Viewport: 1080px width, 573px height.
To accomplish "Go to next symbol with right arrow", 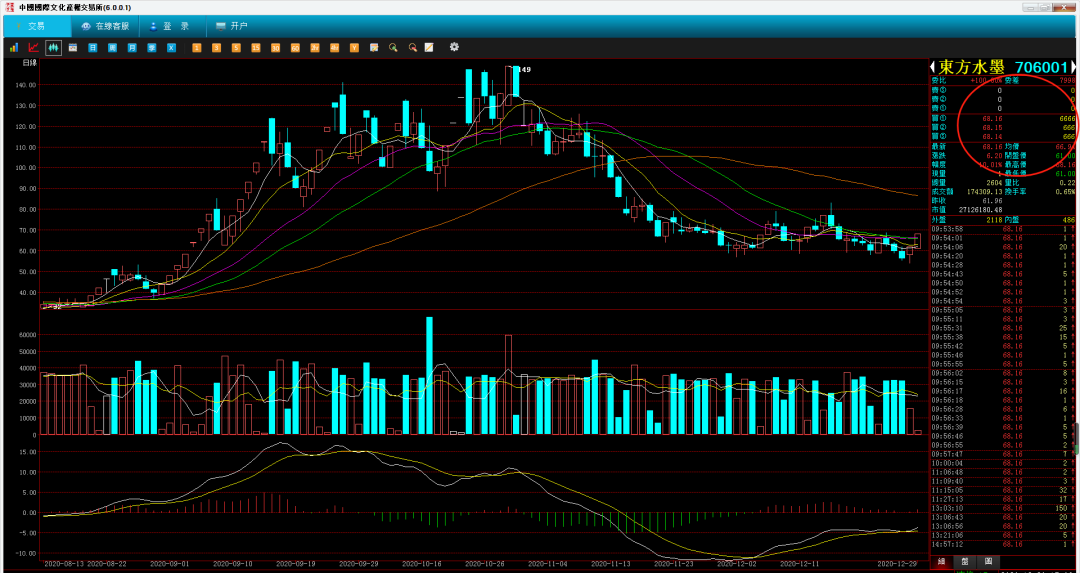I will pos(1072,67).
